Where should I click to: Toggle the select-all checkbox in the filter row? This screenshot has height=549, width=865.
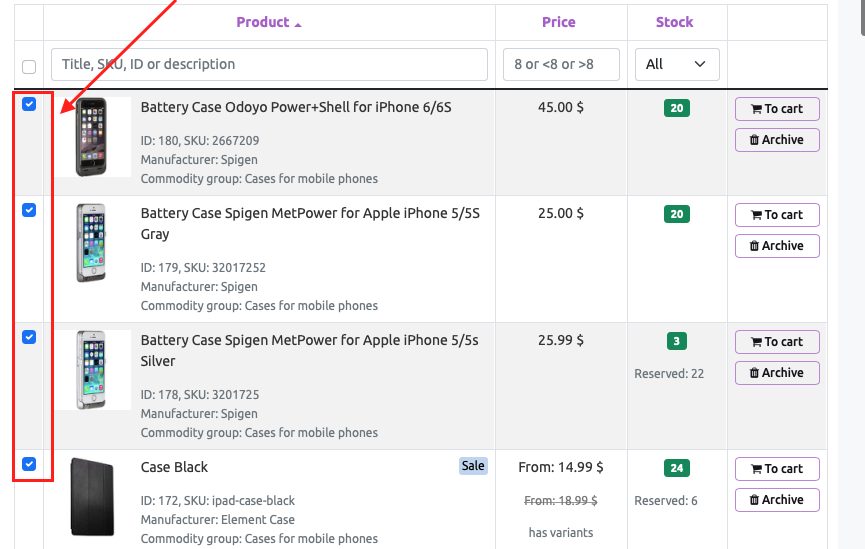(x=29, y=67)
